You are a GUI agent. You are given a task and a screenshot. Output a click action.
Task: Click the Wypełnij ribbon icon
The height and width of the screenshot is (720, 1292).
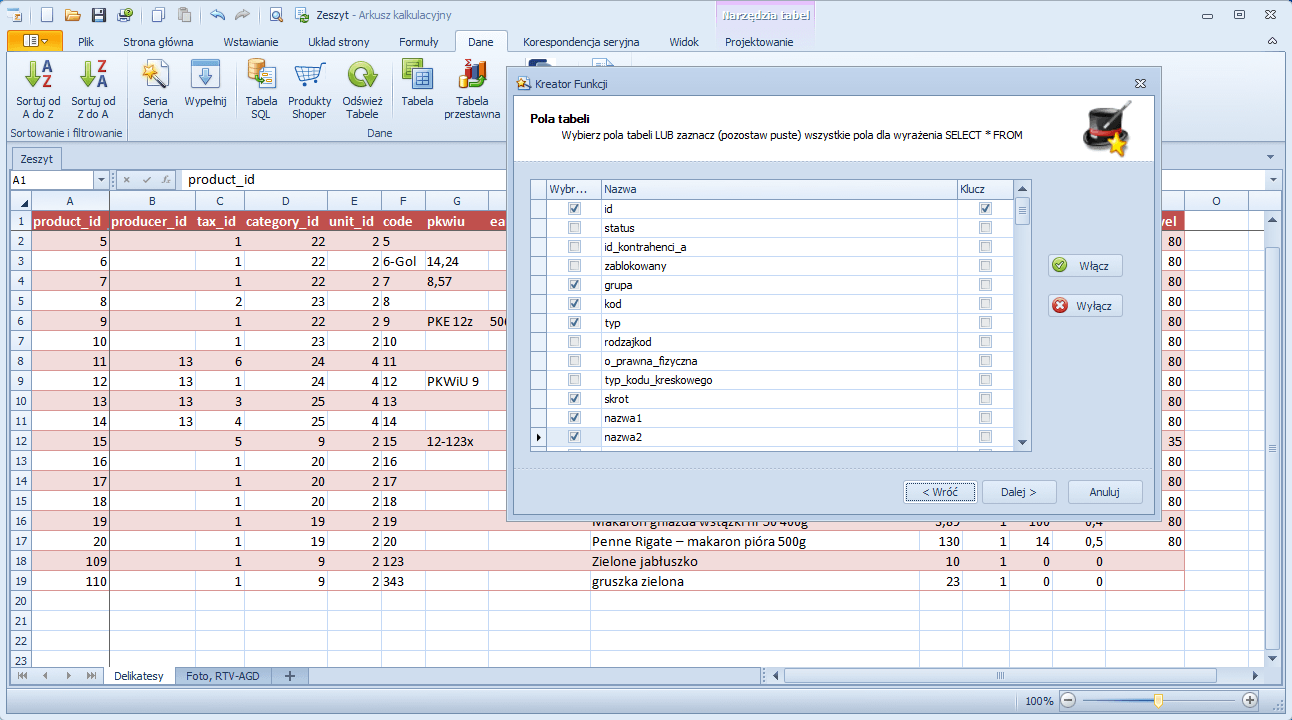205,75
